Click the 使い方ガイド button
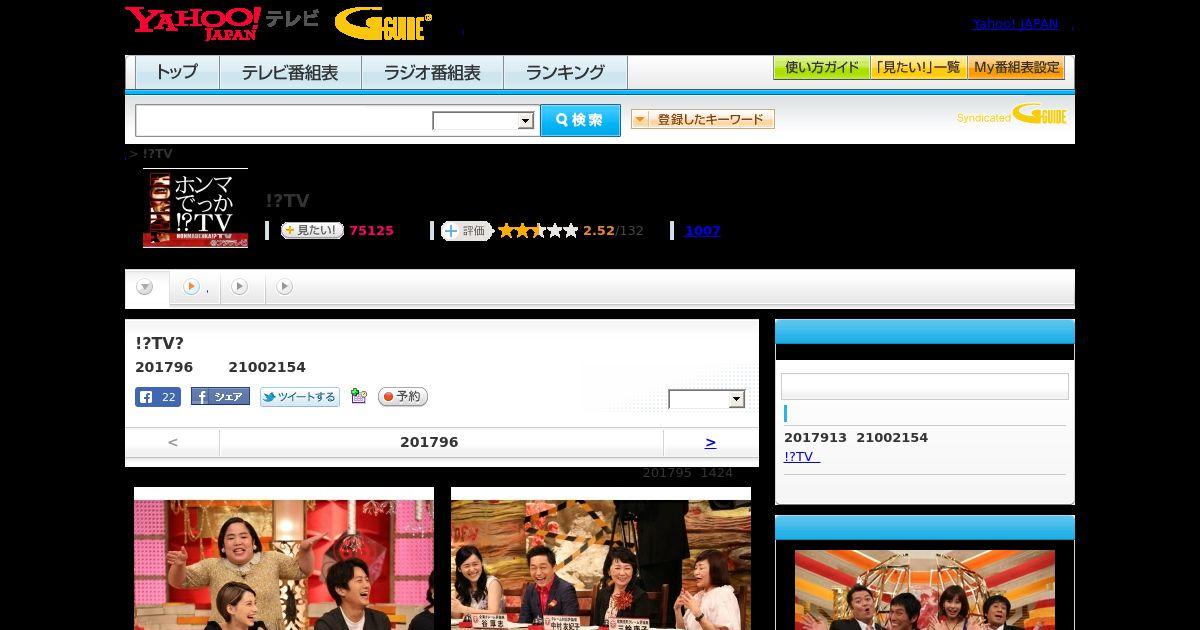The height and width of the screenshot is (630, 1200). pyautogui.click(x=822, y=68)
